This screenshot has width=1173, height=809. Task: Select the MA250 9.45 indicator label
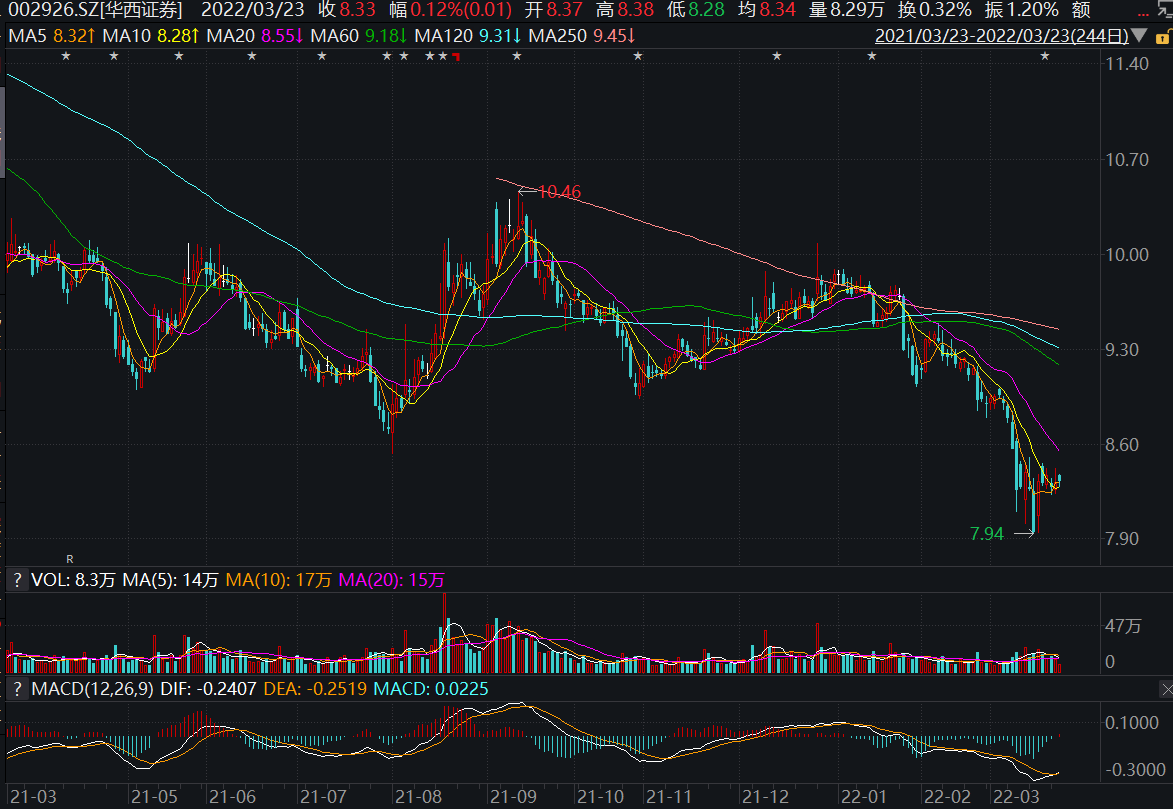(582, 35)
